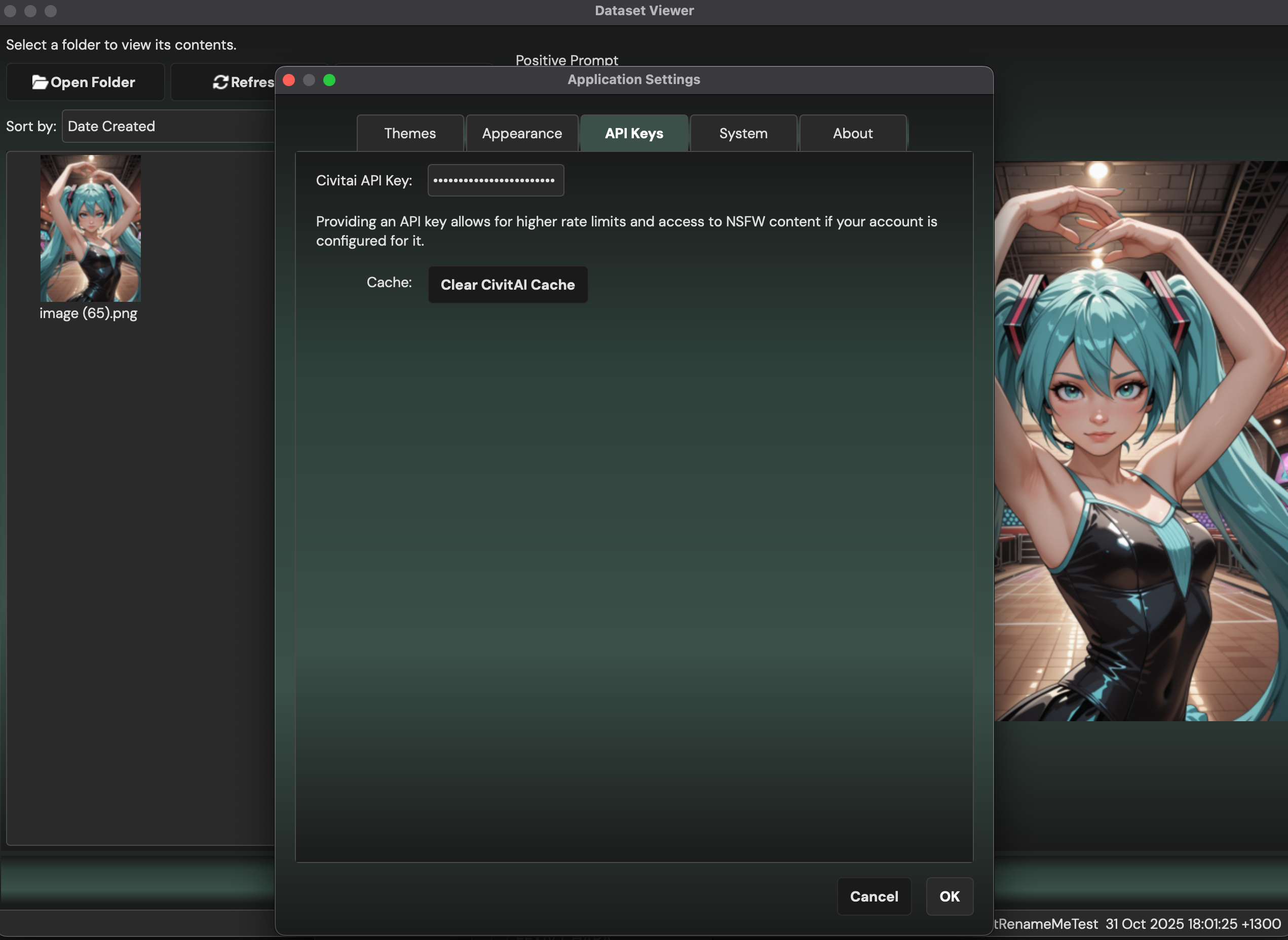Viewport: 1288px width, 940px height.
Task: Open the About tab
Action: (x=852, y=133)
